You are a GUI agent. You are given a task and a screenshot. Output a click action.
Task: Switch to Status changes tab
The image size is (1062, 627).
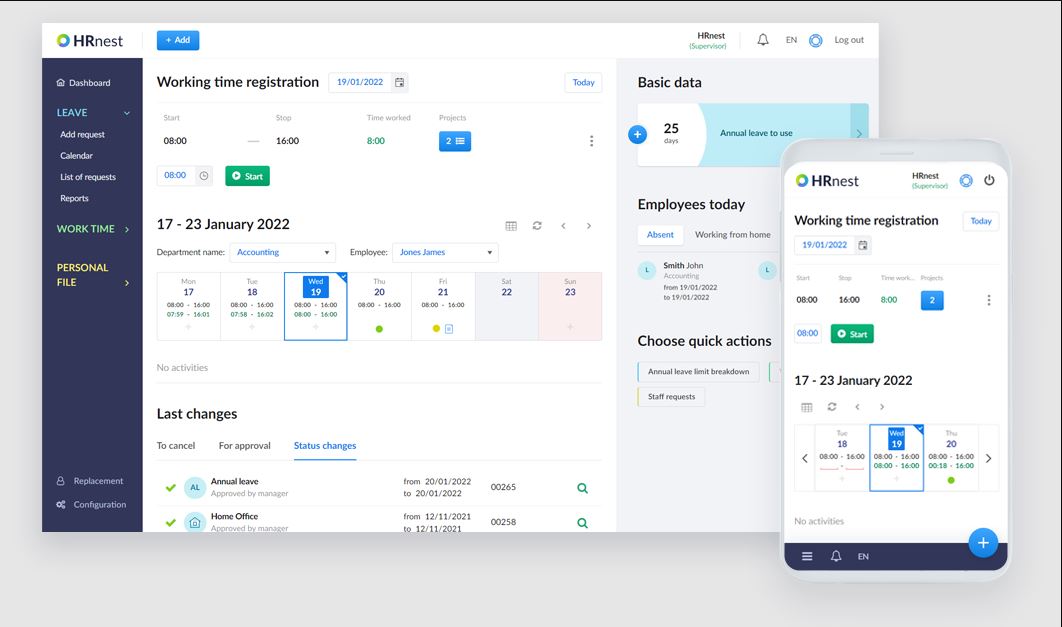tap(325, 446)
